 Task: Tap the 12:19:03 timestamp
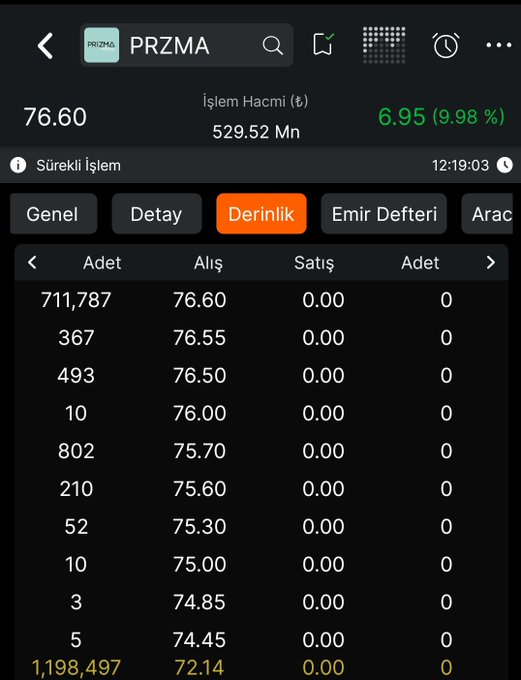pos(460,165)
